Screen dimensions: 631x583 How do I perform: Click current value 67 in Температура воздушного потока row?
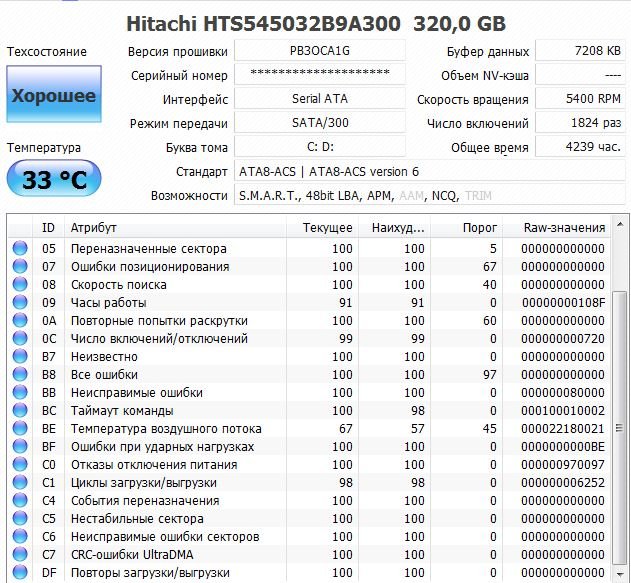[x=346, y=428]
